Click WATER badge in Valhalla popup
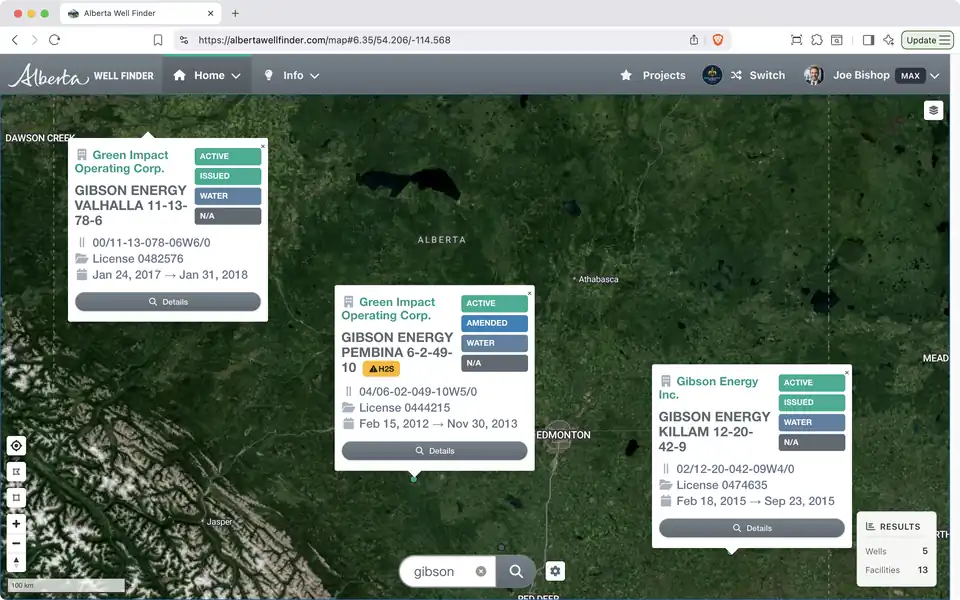This screenshot has height=600, width=960. pyautogui.click(x=228, y=196)
